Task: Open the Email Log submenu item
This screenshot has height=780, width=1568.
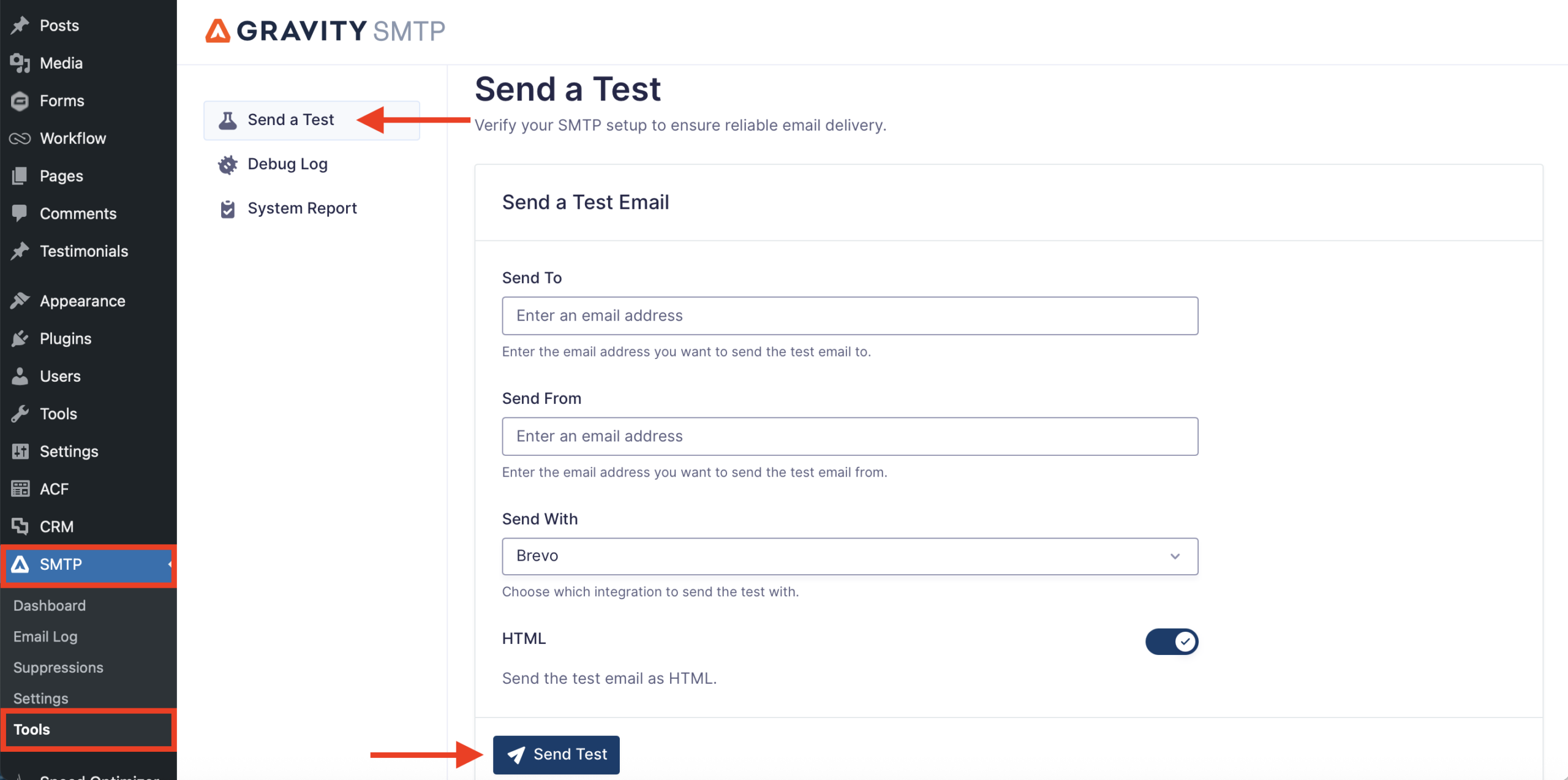Action: [x=45, y=637]
